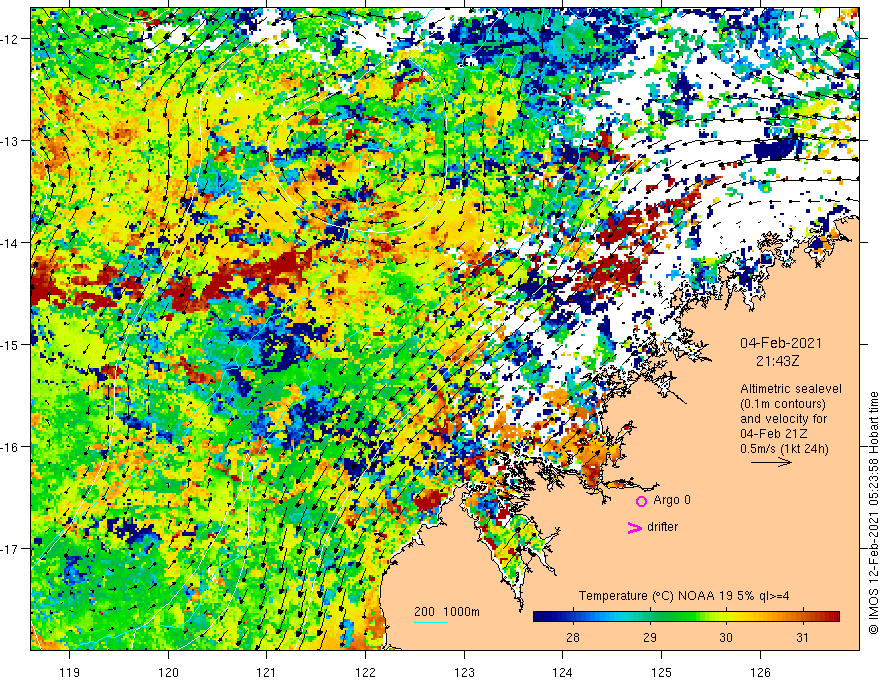Click the '28' colorbar tick label

click(573, 637)
